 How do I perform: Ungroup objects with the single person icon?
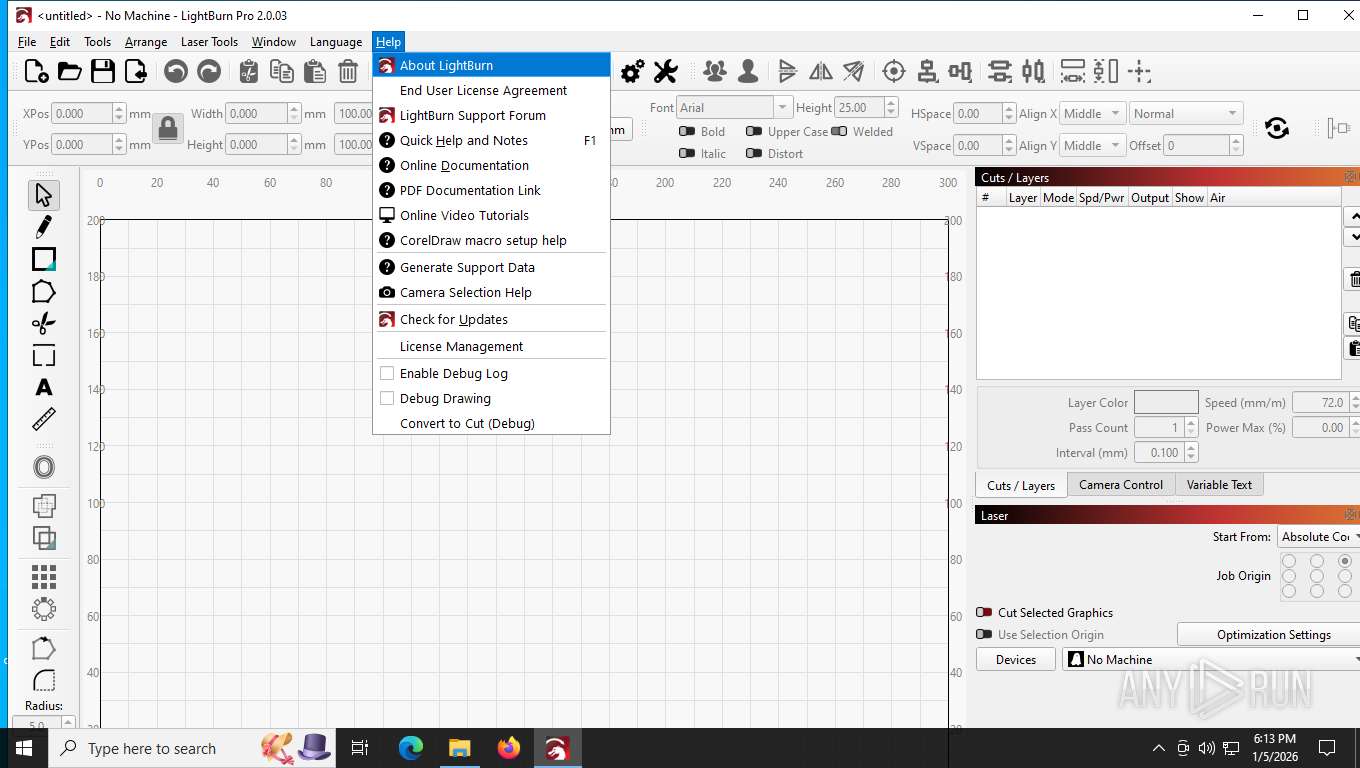747,71
